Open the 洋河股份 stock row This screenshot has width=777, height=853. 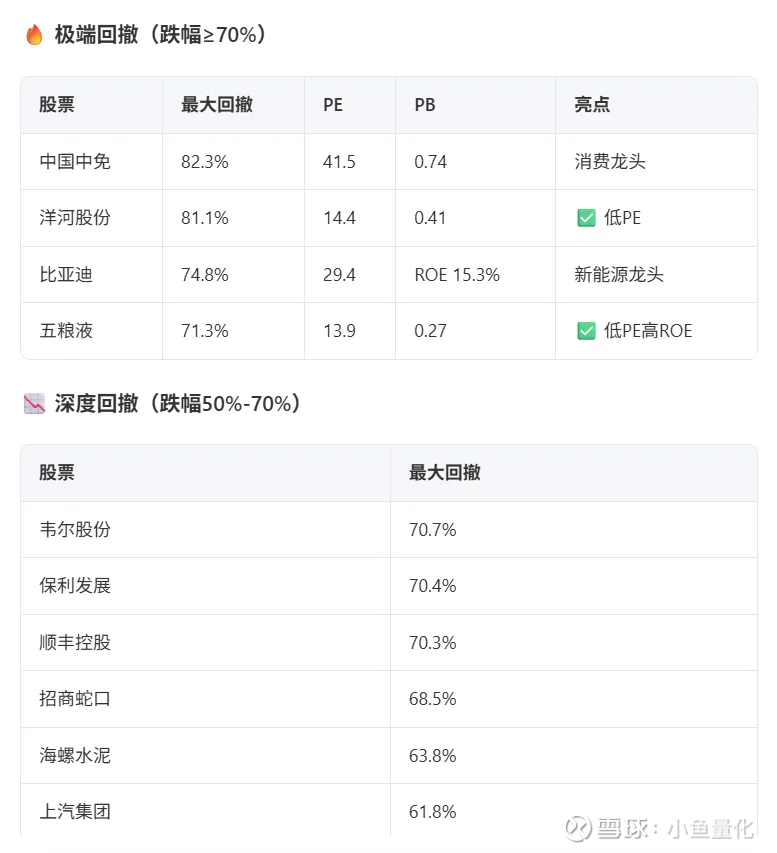pyautogui.click(x=75, y=218)
